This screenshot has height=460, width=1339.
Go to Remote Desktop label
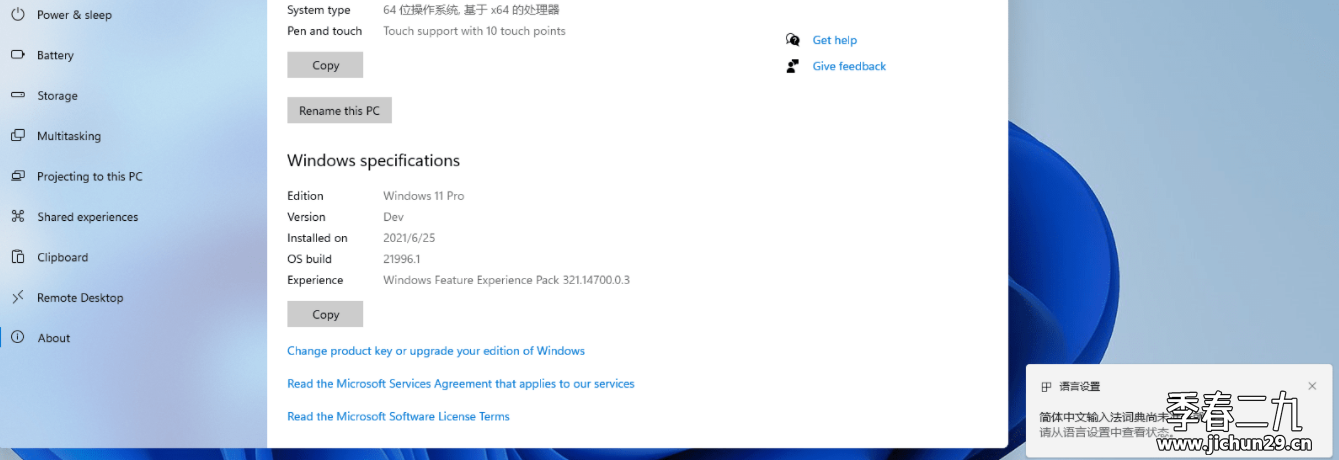80,297
